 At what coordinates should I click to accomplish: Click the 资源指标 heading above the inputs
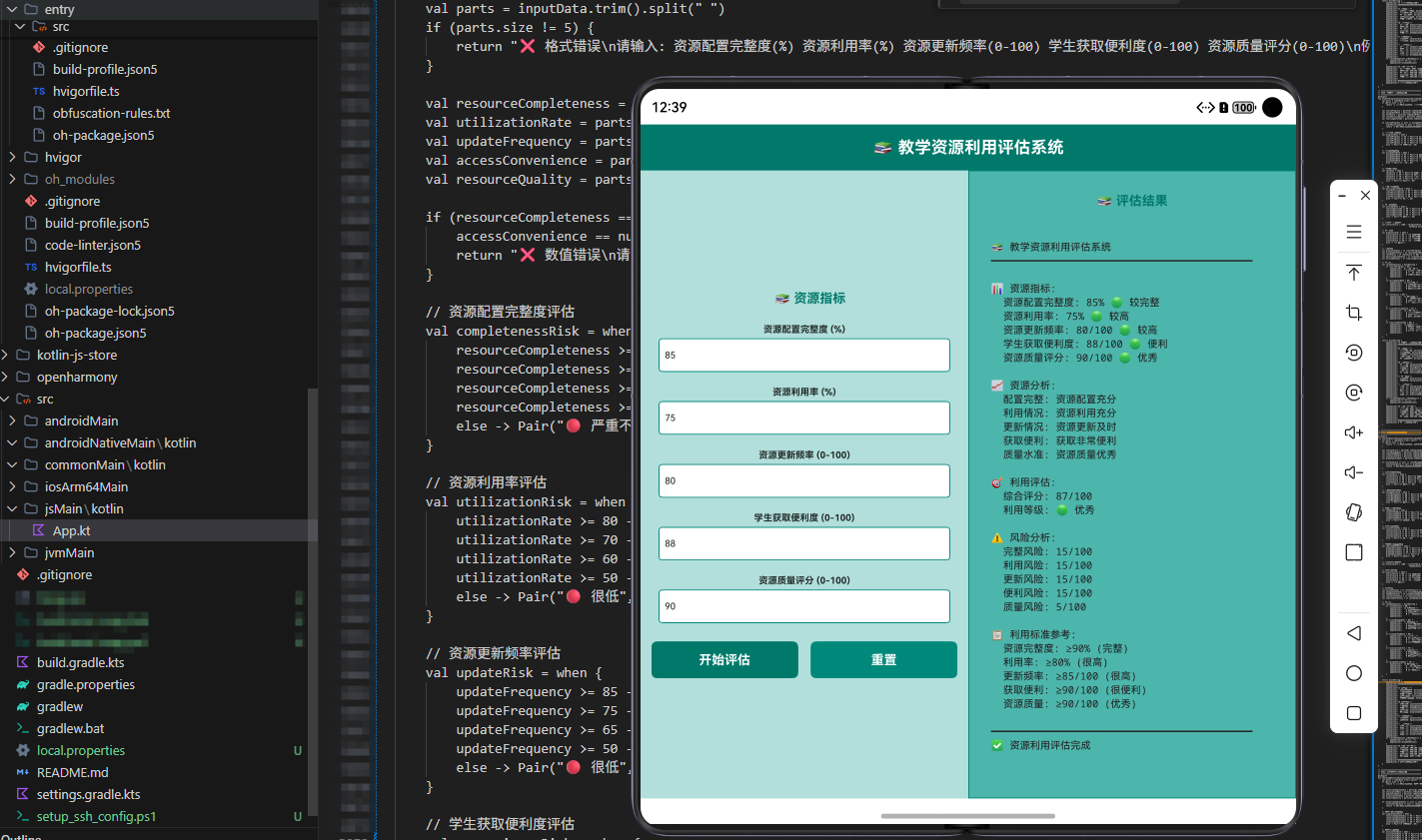[810, 298]
